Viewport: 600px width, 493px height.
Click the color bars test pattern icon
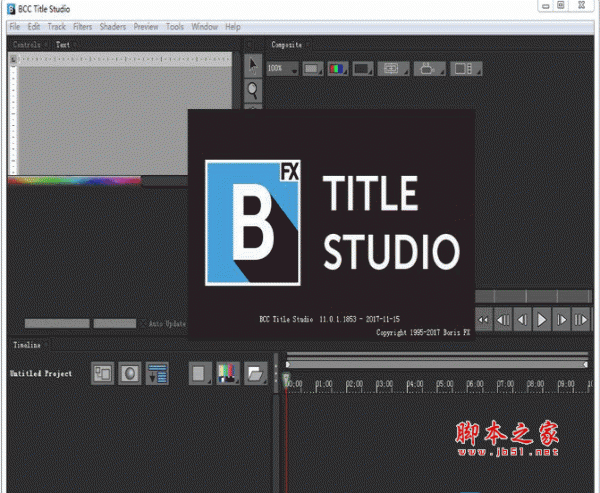pos(228,373)
